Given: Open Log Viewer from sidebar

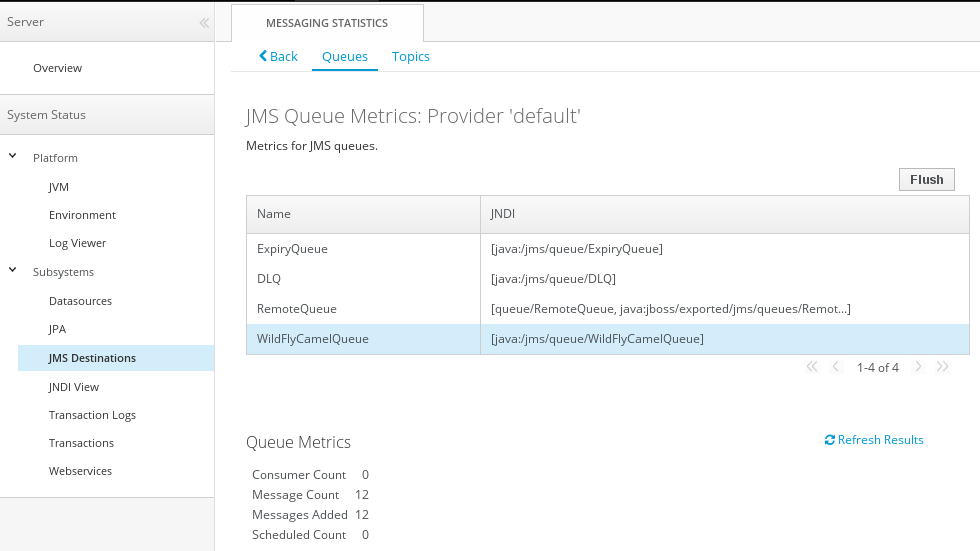Looking at the screenshot, I should [77, 243].
